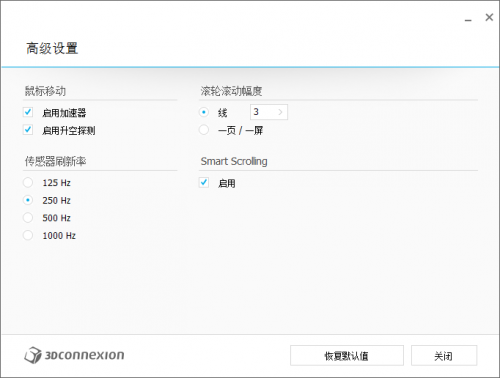Screen dimensions: 500x378
Task: Click the 鼠标移动 section heading
Action: tap(45, 91)
